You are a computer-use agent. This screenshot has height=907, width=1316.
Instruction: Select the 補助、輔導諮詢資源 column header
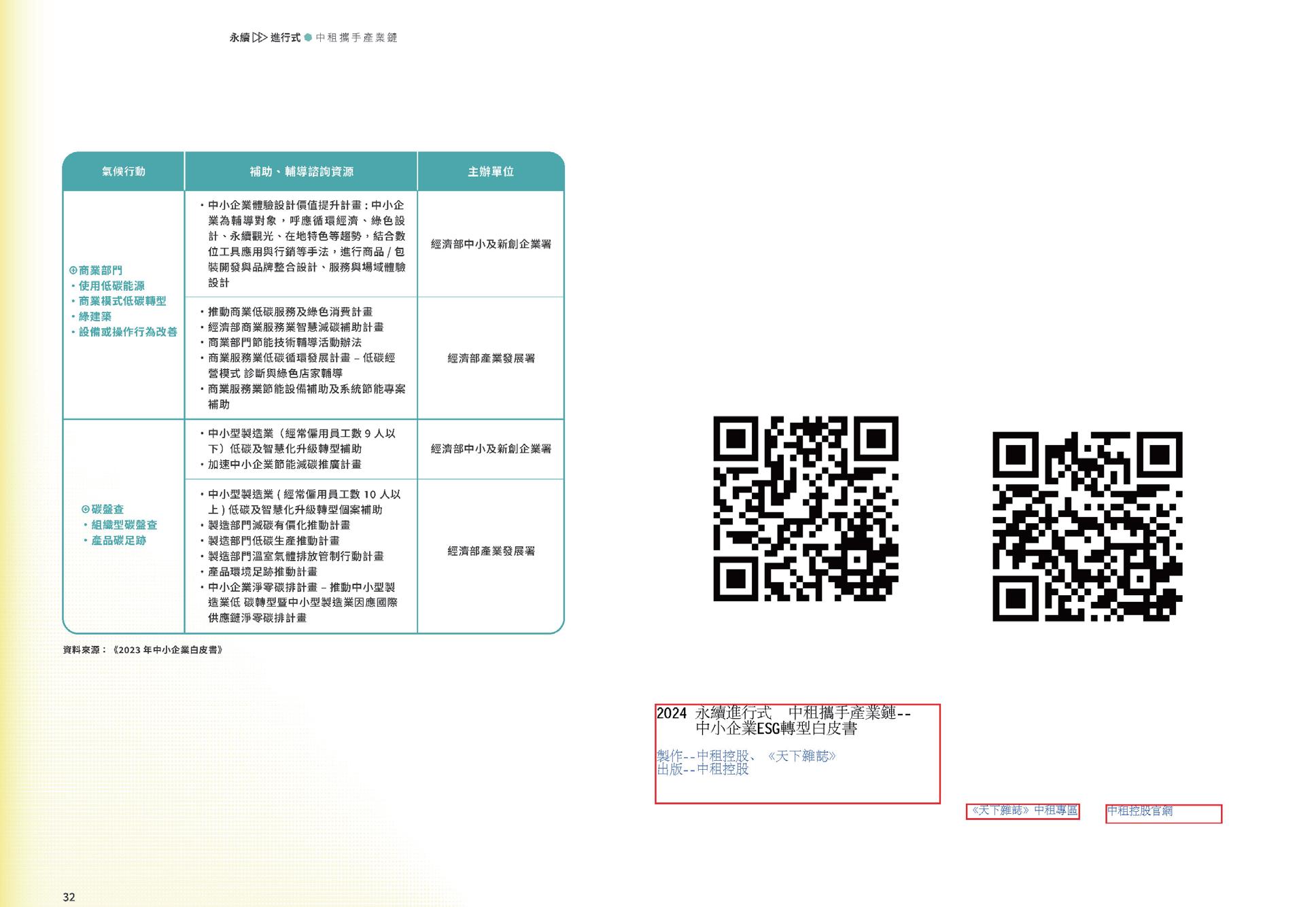coord(301,172)
